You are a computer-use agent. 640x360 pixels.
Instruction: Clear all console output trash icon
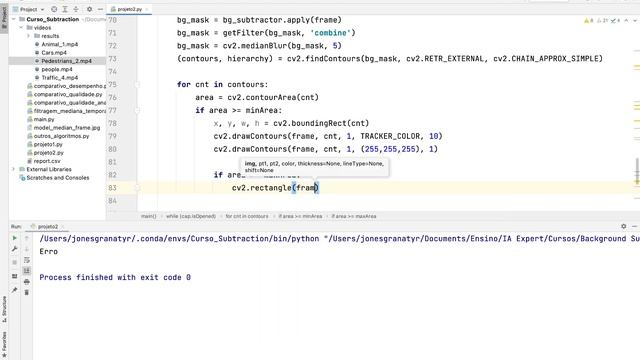point(27,292)
